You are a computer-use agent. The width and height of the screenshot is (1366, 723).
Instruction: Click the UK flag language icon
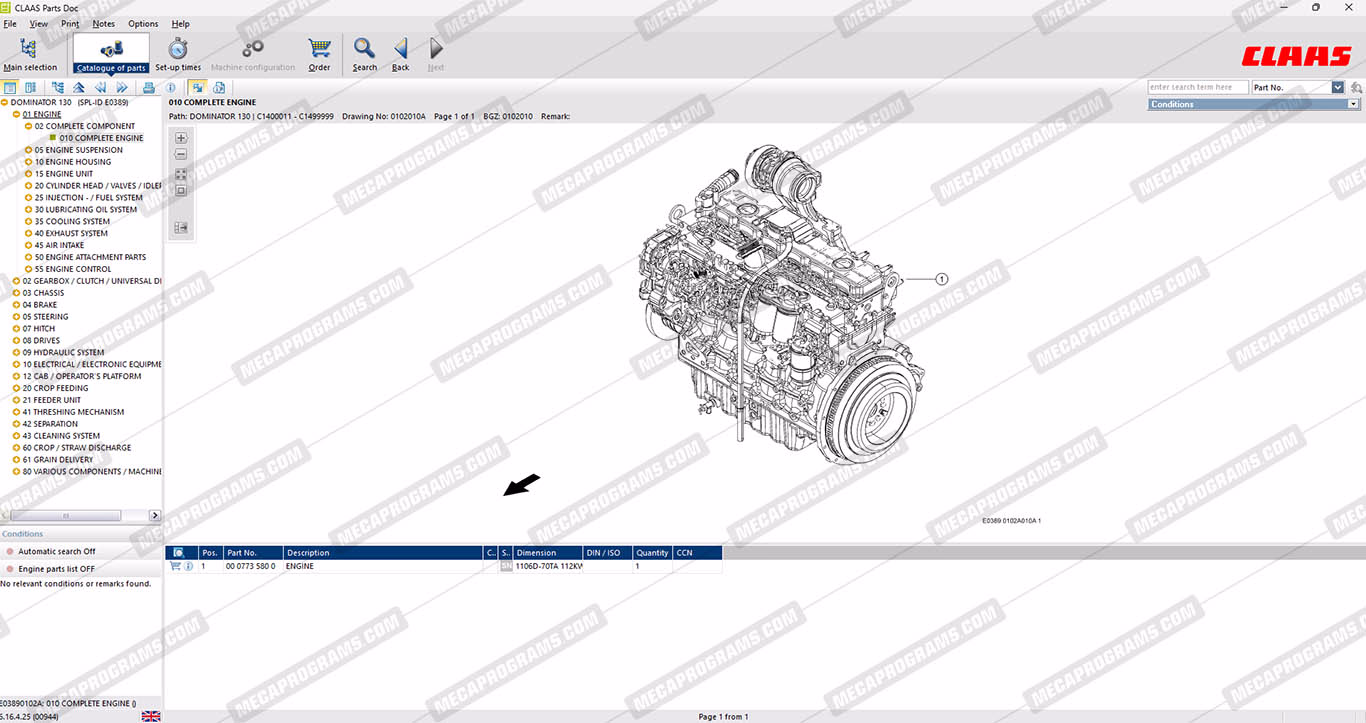(151, 716)
